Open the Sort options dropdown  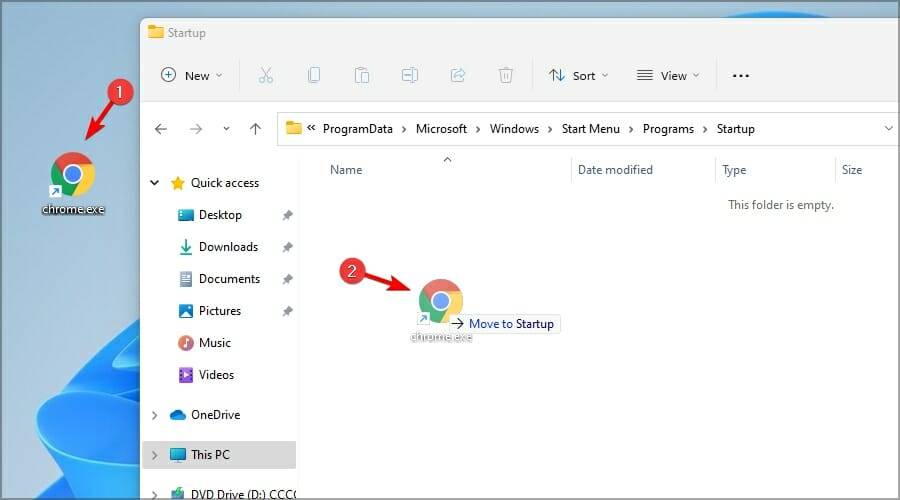[x=578, y=75]
